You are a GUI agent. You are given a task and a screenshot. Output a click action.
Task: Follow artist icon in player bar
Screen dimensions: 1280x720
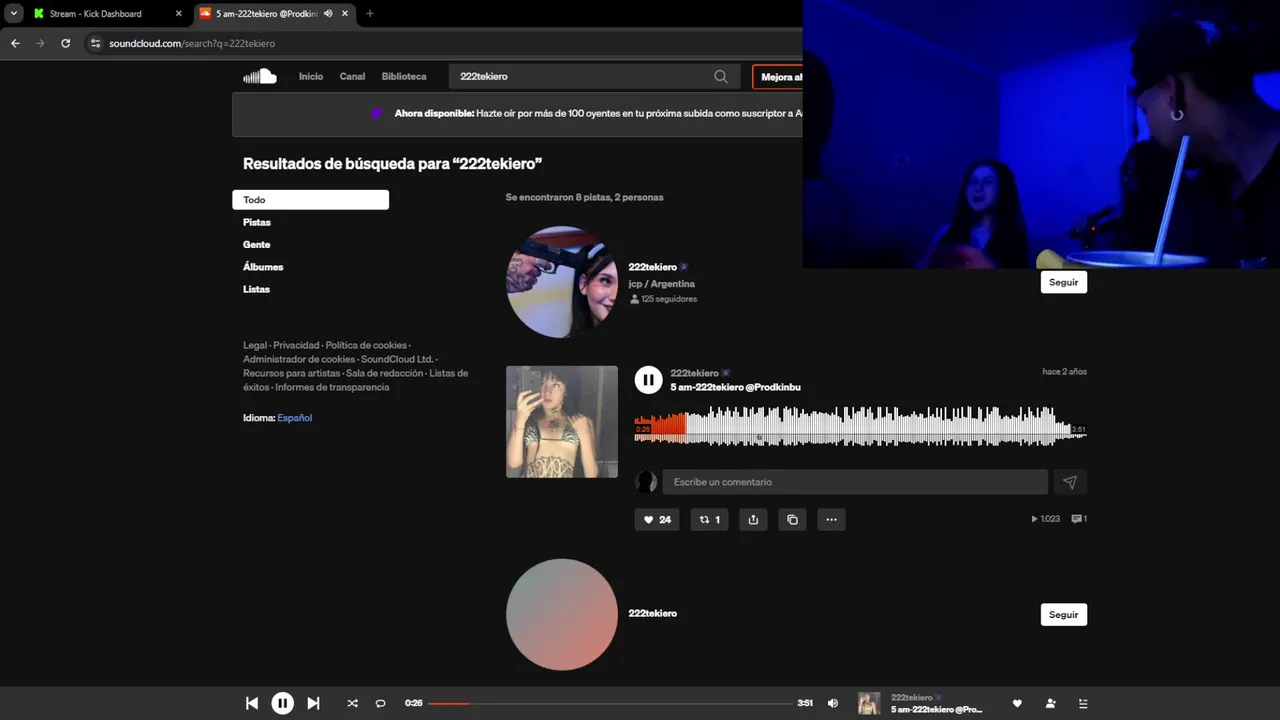coord(1050,703)
